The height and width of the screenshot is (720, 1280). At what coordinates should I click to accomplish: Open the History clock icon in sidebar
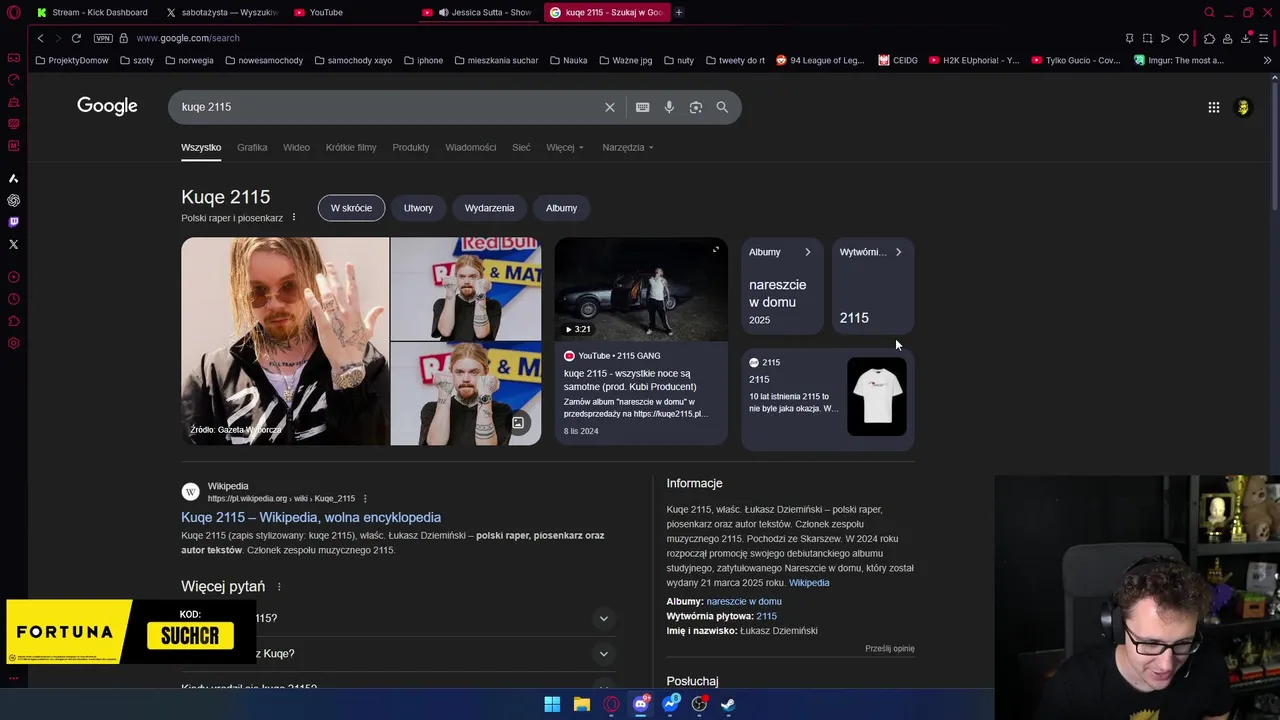(x=13, y=299)
